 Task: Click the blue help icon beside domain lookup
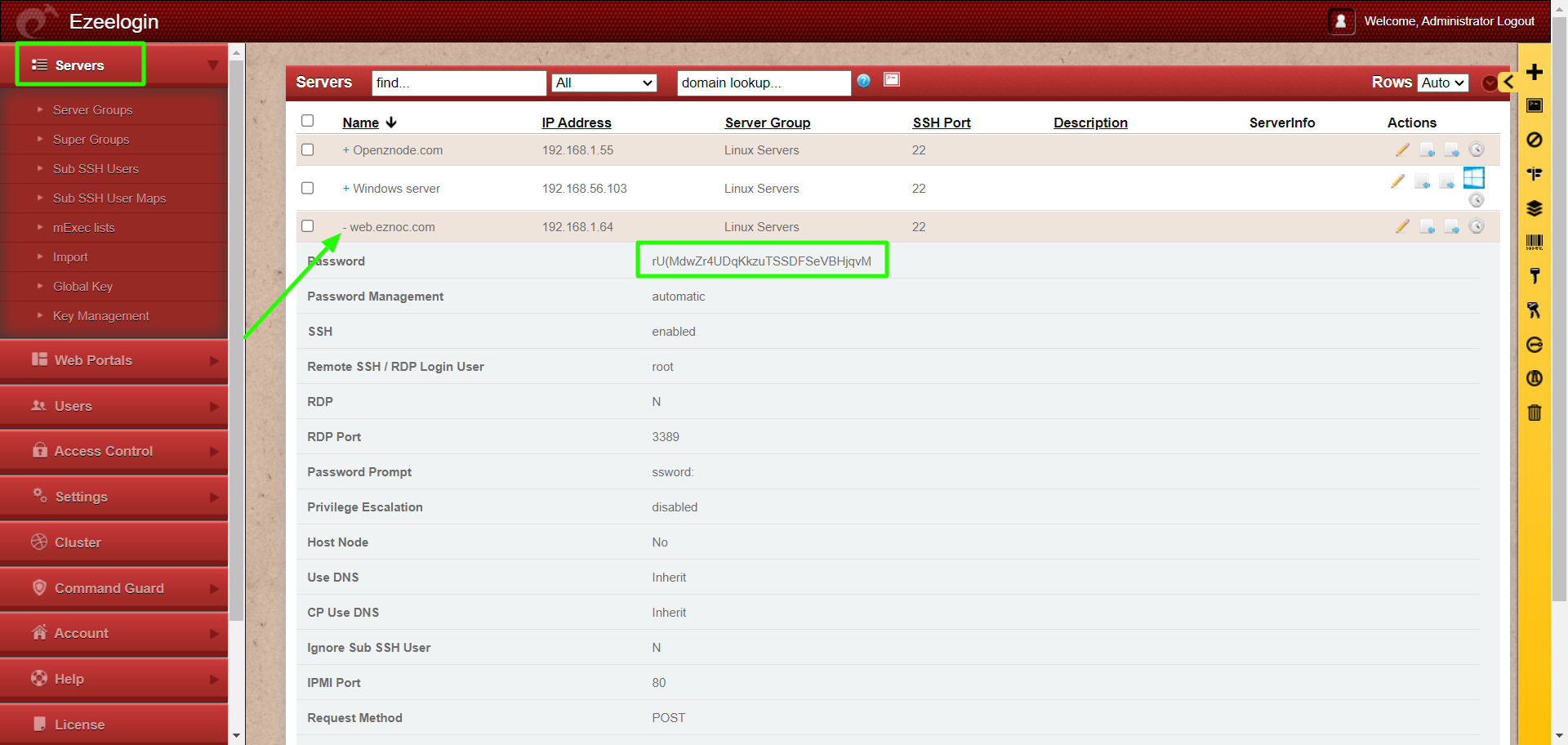pyautogui.click(x=863, y=80)
